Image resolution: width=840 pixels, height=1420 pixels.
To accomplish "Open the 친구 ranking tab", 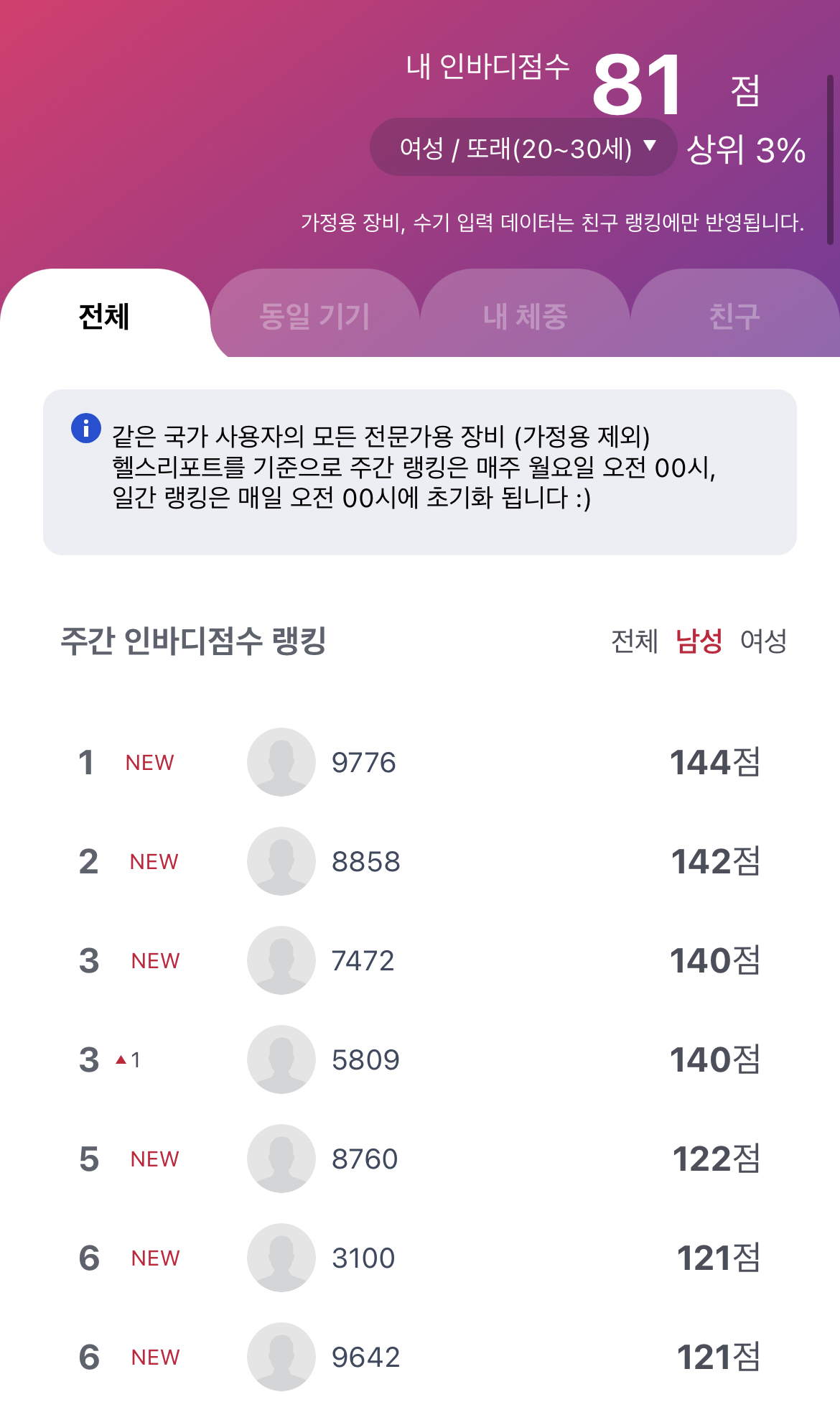I will [734, 316].
